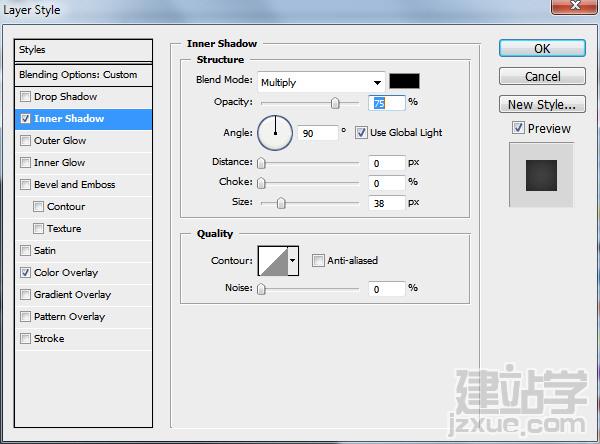Click the Cancel button

point(542,77)
